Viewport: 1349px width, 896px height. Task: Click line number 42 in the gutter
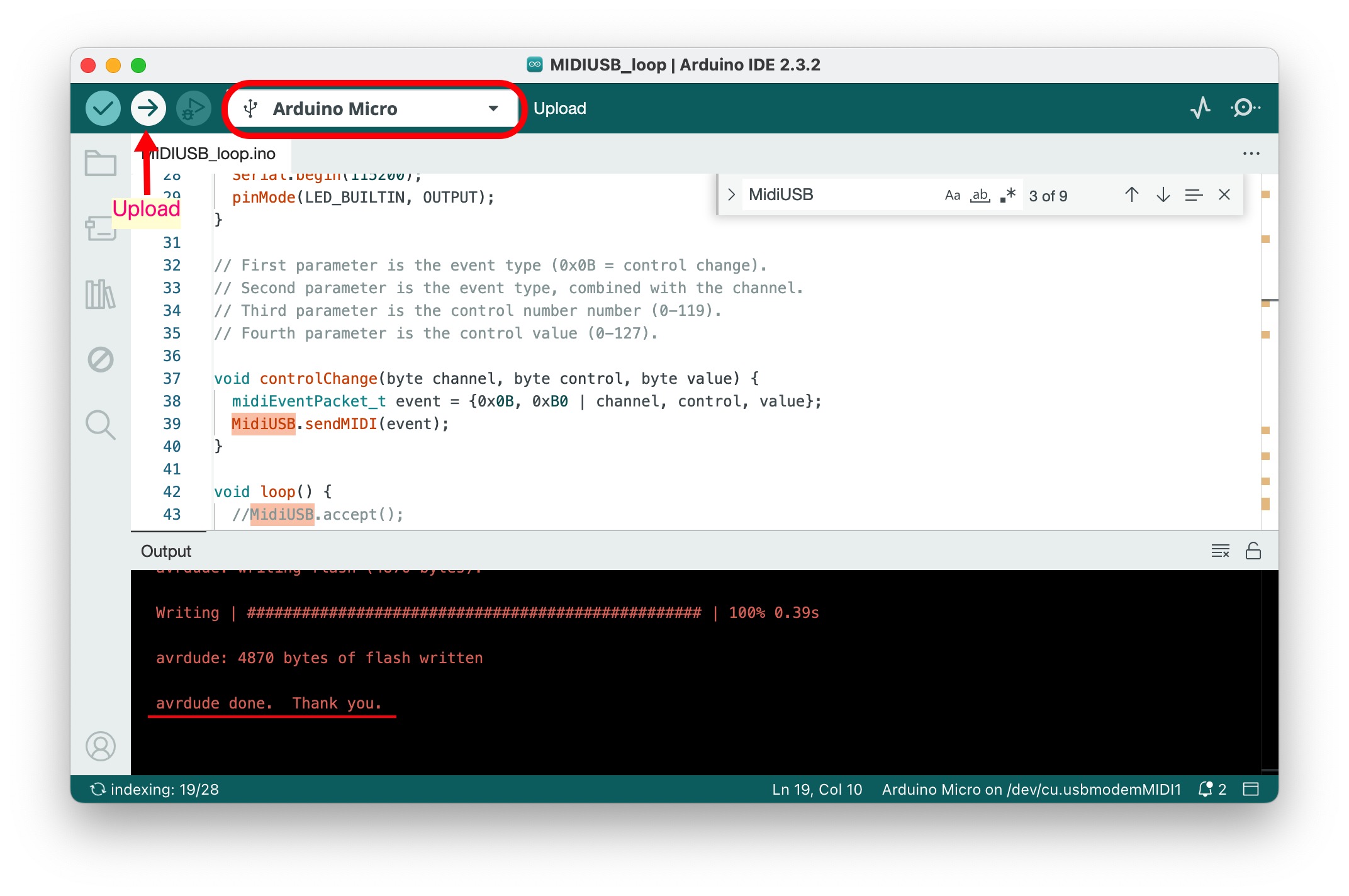coord(172,491)
